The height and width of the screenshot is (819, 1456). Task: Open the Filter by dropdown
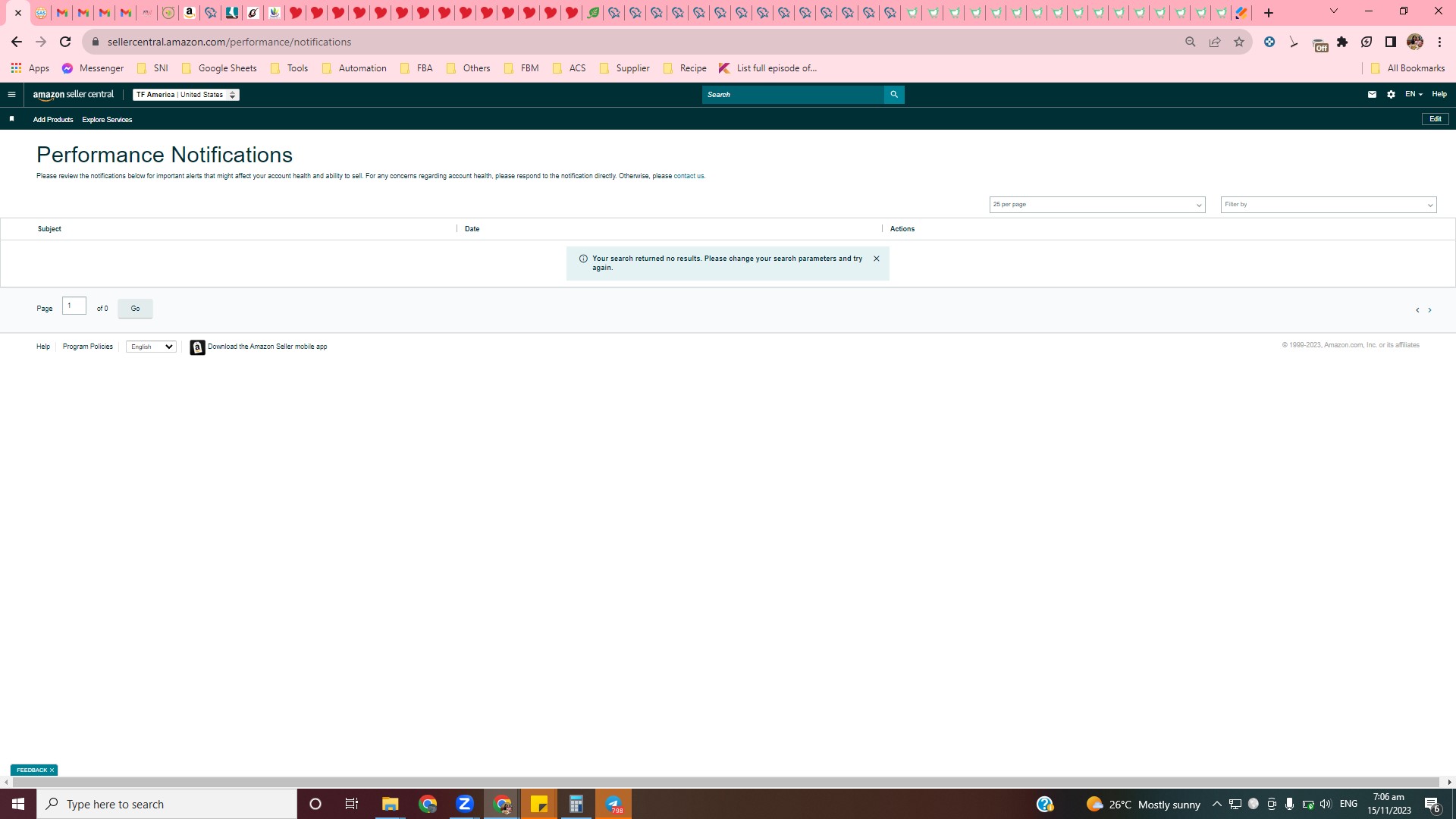[x=1329, y=205]
